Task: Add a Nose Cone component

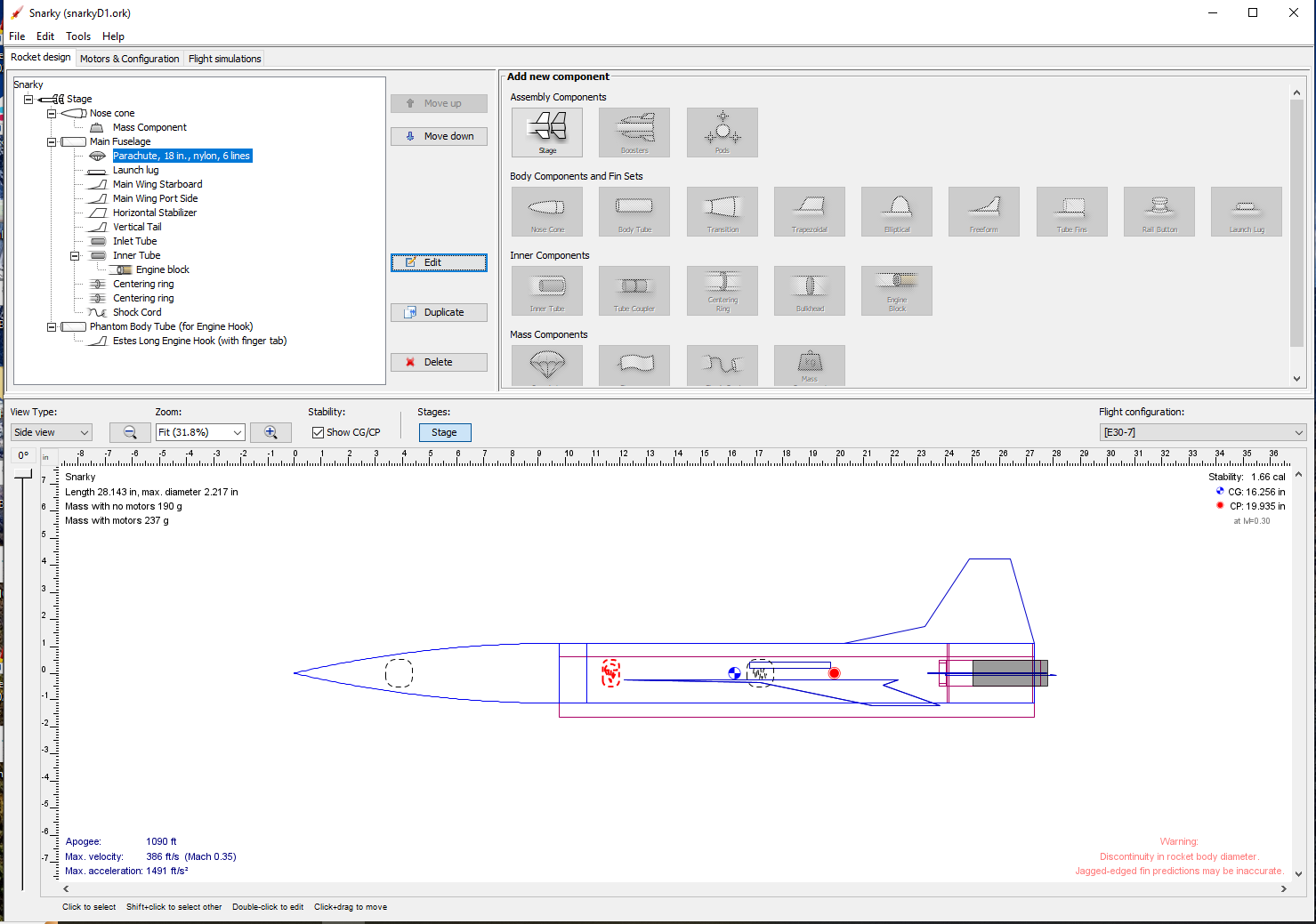Action: point(546,212)
